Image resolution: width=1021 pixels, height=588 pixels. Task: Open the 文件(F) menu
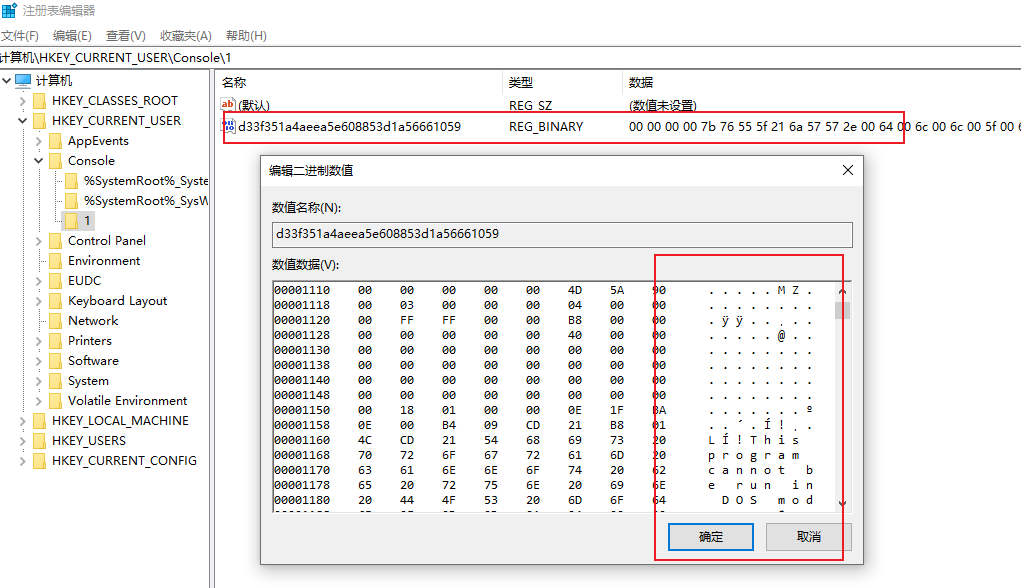[19, 36]
